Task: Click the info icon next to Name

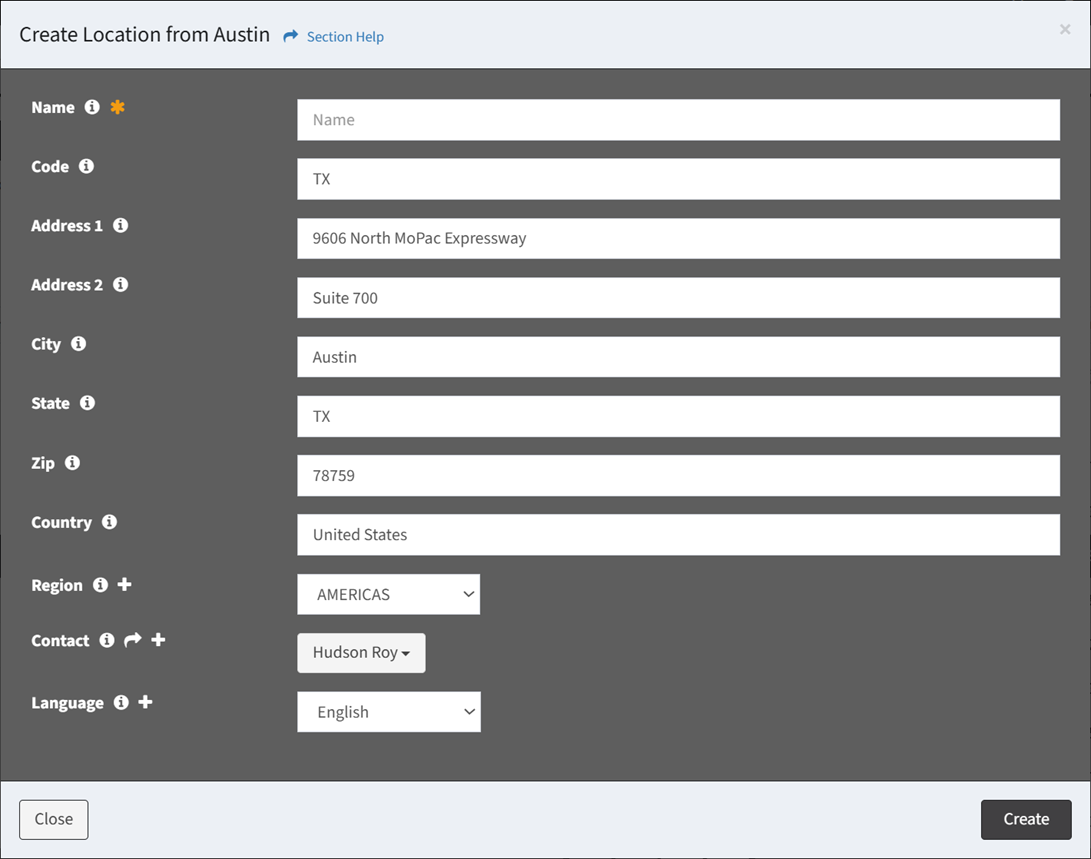Action: tap(92, 107)
